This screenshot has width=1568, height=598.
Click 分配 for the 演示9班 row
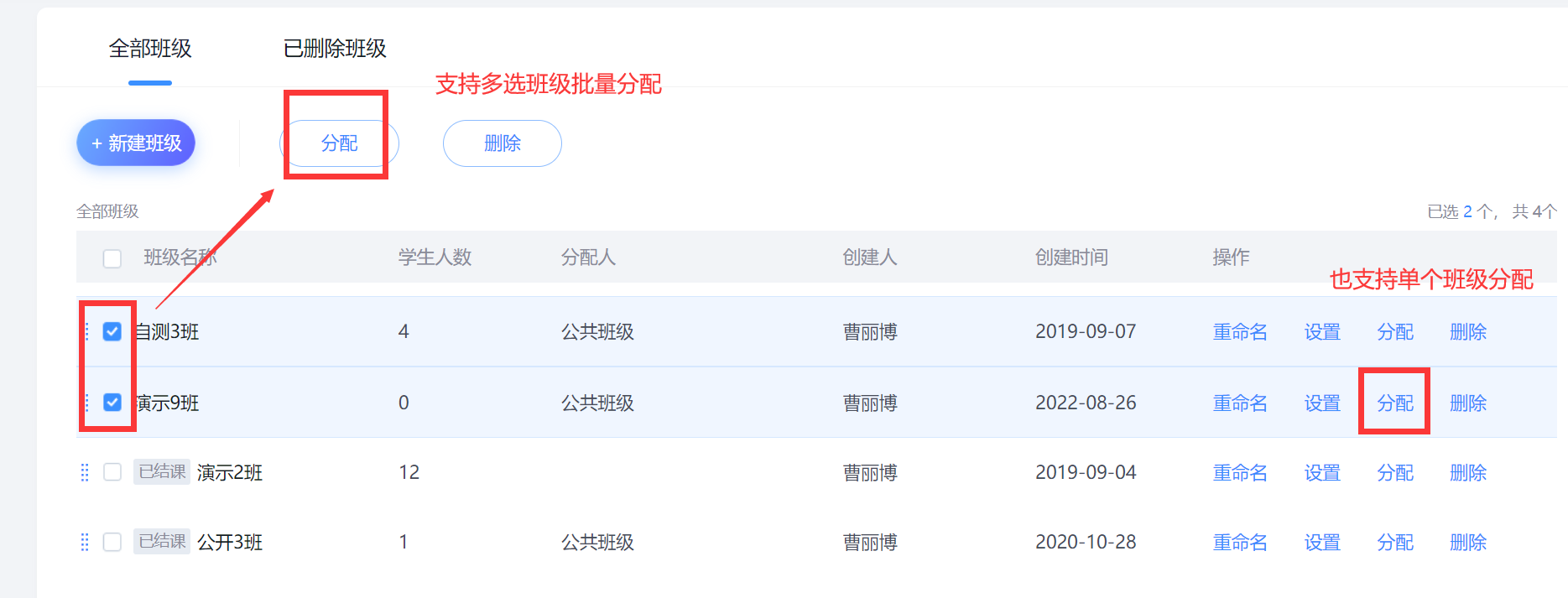tap(1395, 403)
